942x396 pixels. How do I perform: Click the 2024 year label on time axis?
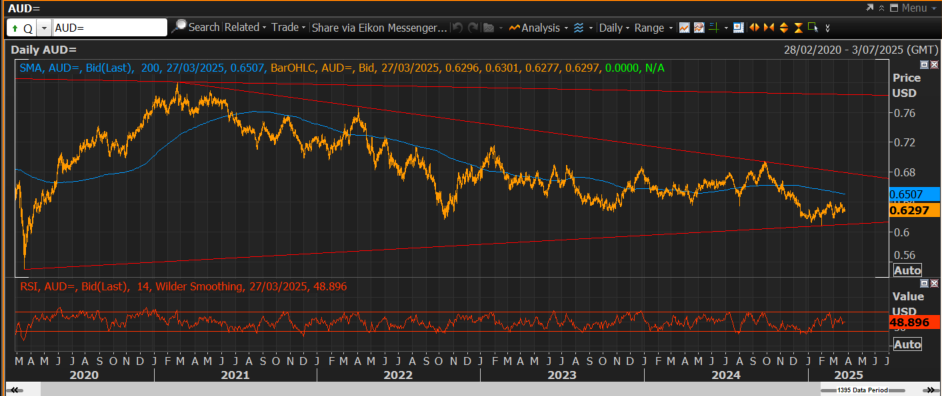click(x=726, y=375)
